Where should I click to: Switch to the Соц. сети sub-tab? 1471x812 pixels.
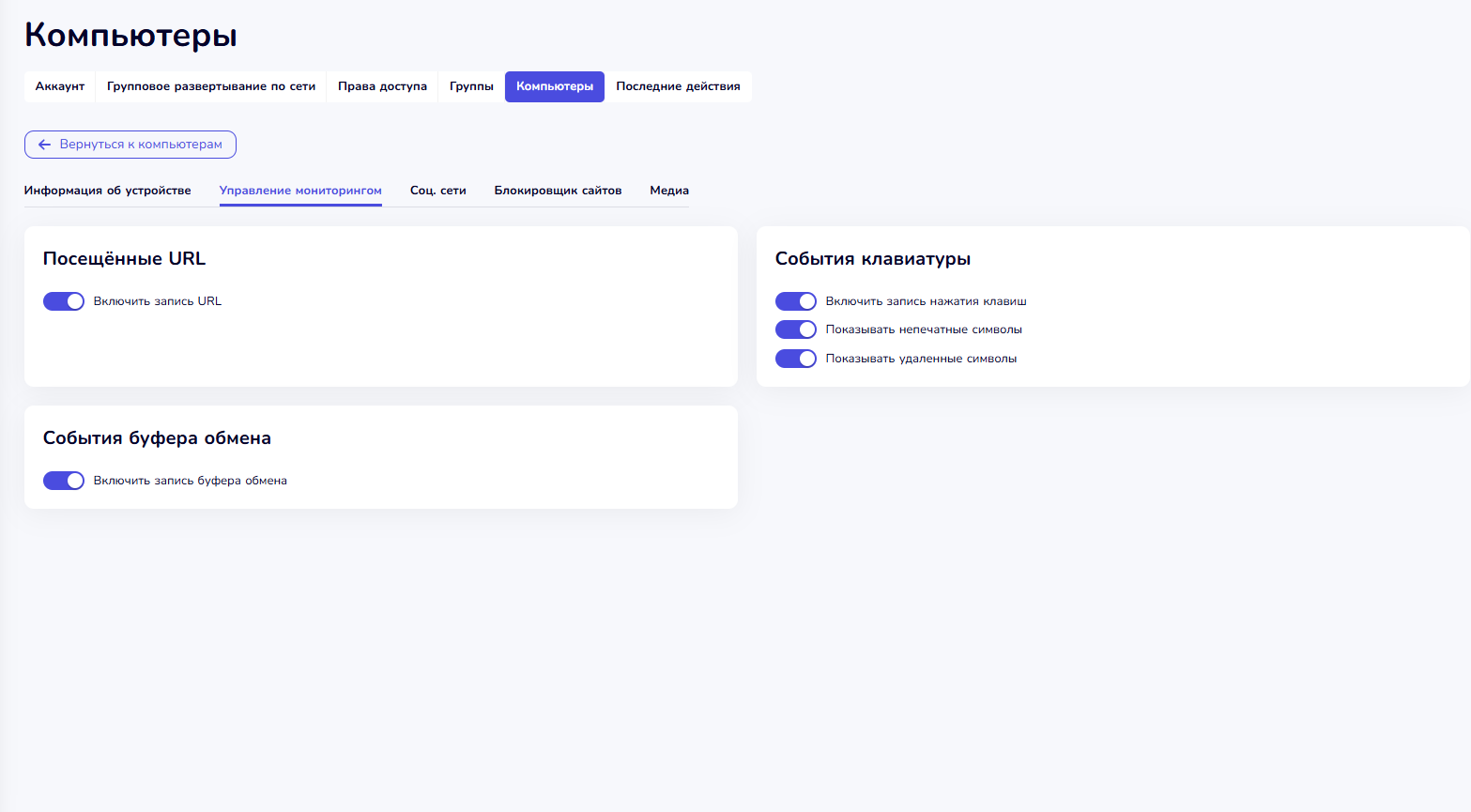[438, 191]
